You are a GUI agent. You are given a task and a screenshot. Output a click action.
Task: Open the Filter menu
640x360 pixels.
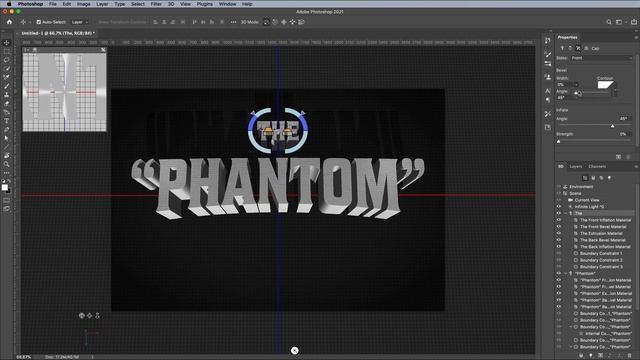click(x=156, y=4)
